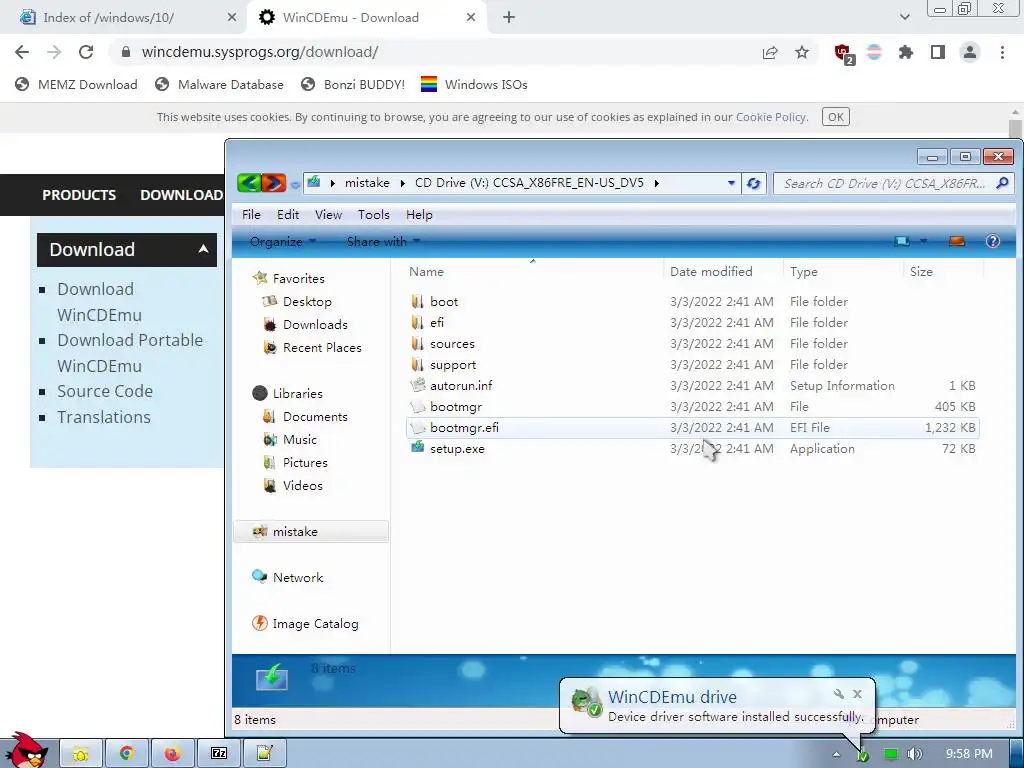Click the Angry Birds start button
This screenshot has height=768, width=1024.
pyautogui.click(x=26, y=750)
